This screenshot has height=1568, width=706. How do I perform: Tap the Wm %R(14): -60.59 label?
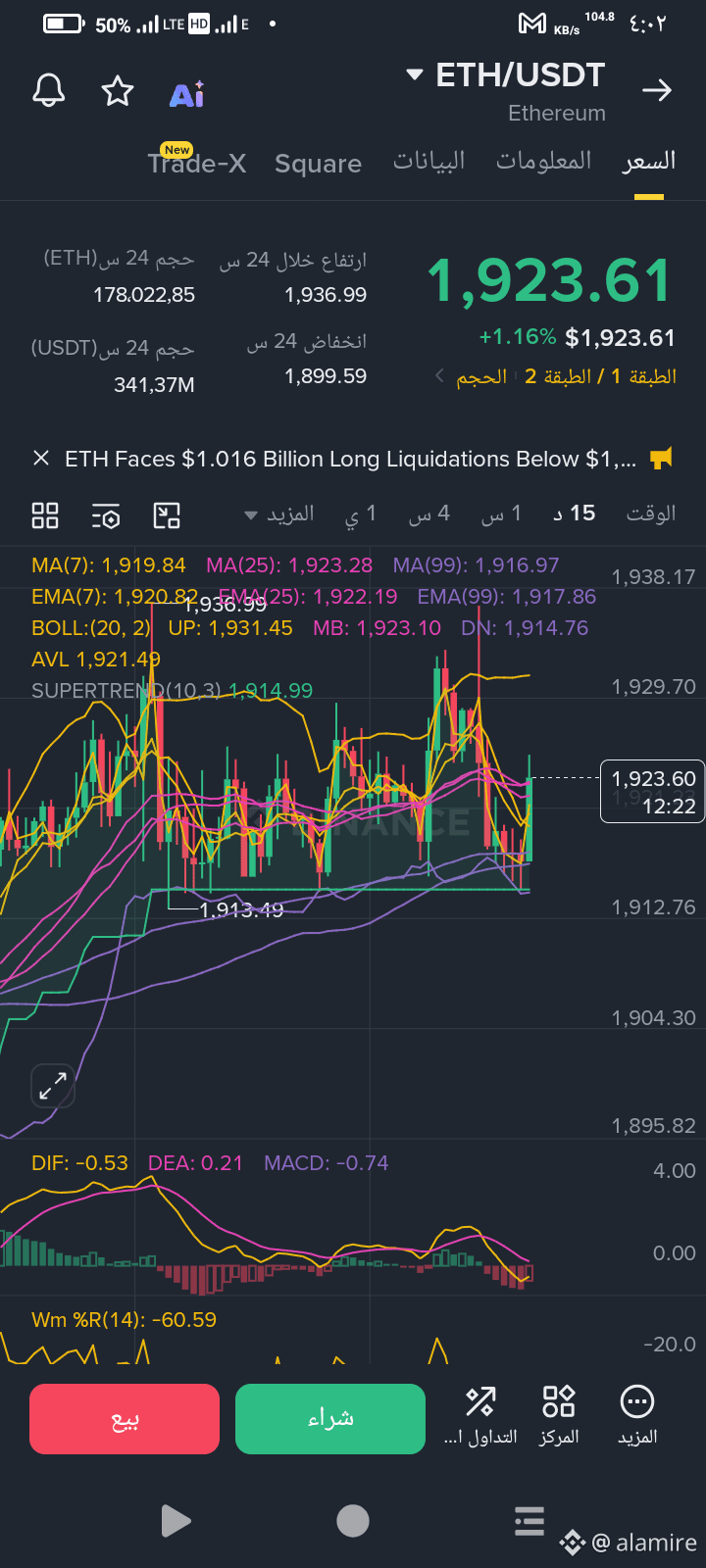pos(124,1320)
